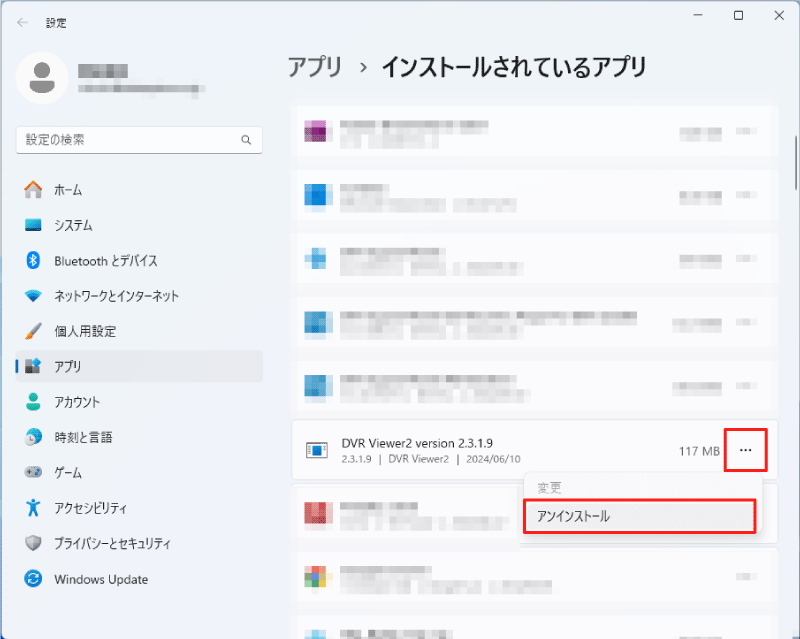Click the ゲーム controller icon
This screenshot has width=800, height=639.
34,472
